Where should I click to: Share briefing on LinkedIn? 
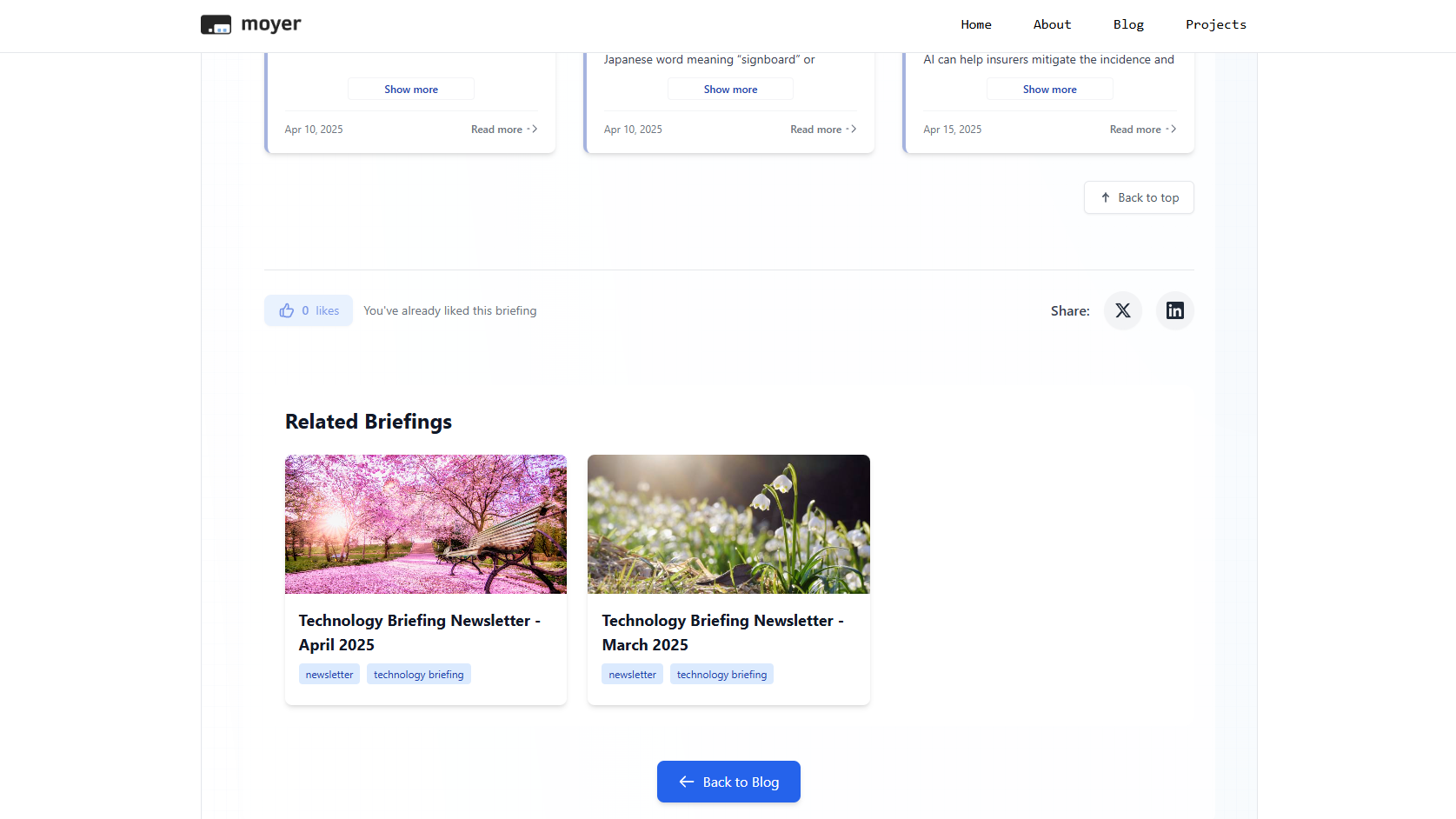[x=1174, y=310]
